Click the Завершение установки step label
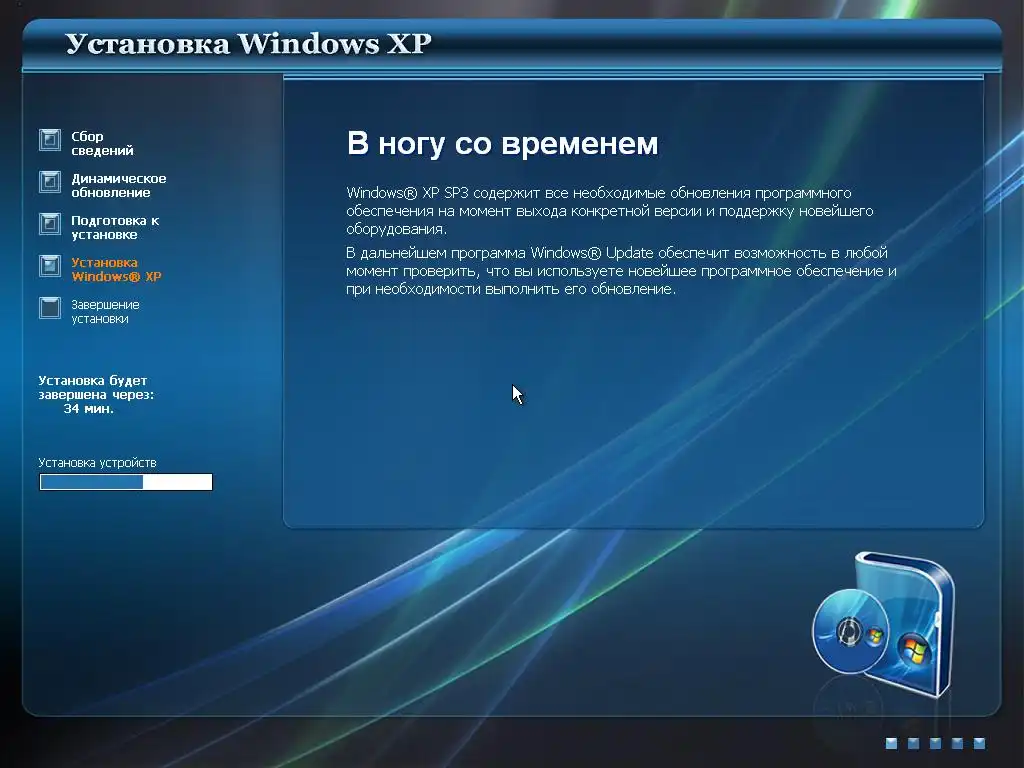This screenshot has width=1024, height=768. pos(105,312)
